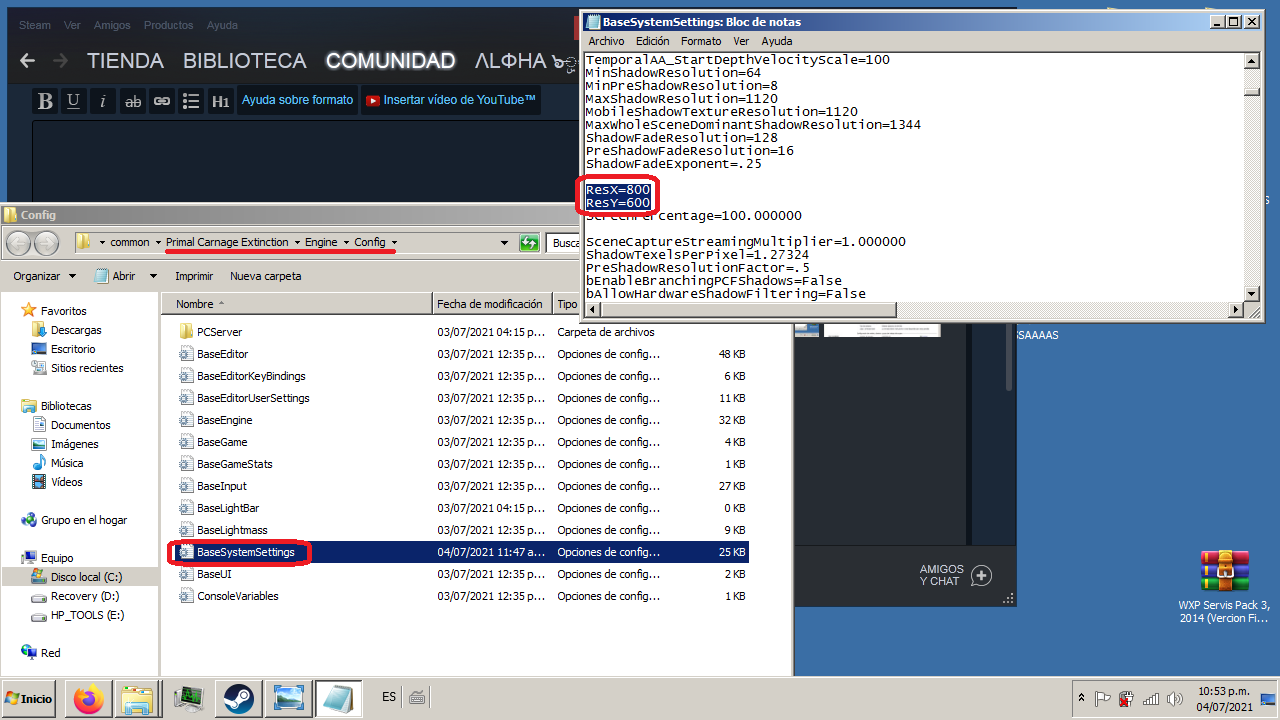Open the Amigos y Chat plus icon

[981, 575]
